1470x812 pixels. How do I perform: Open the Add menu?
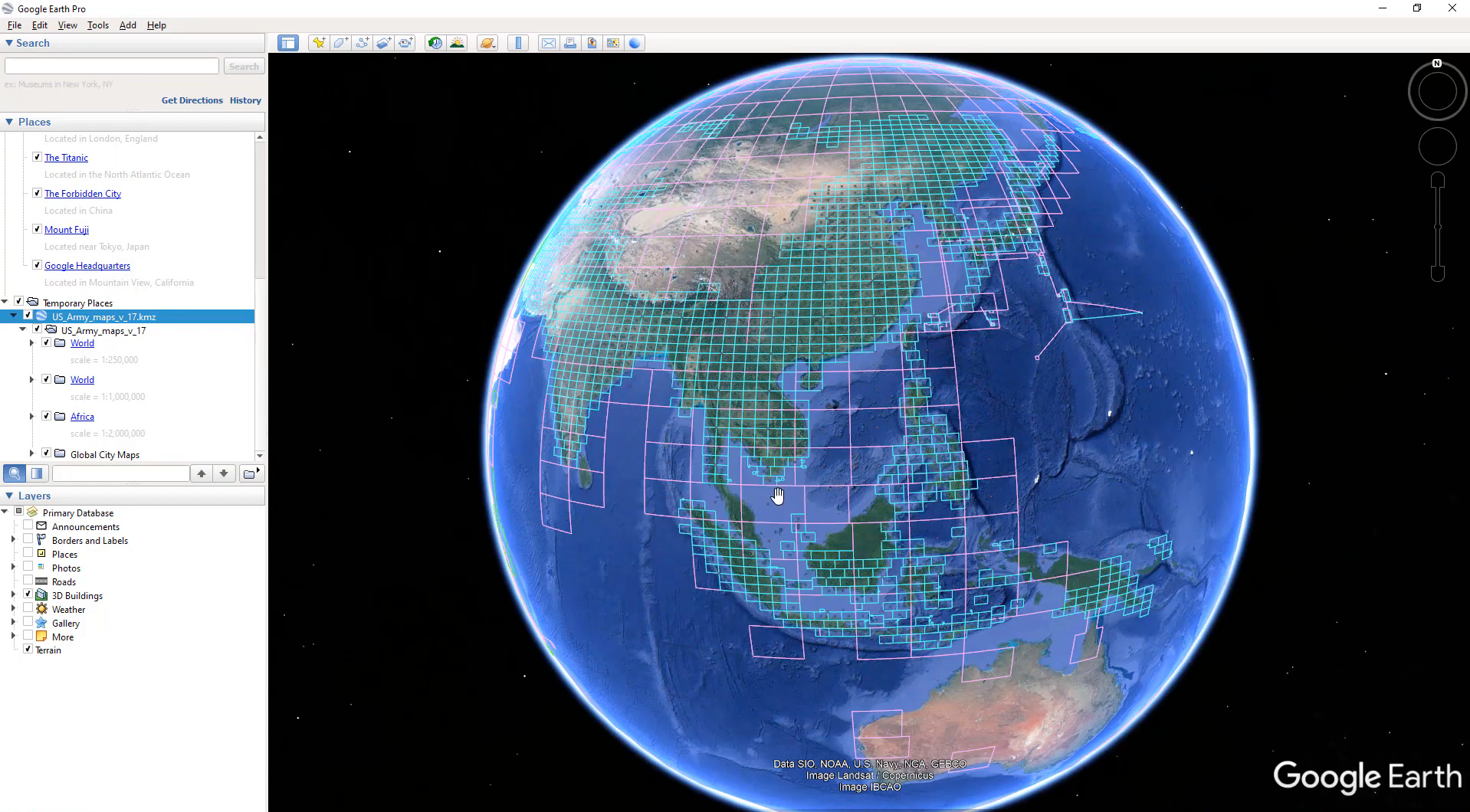point(128,25)
